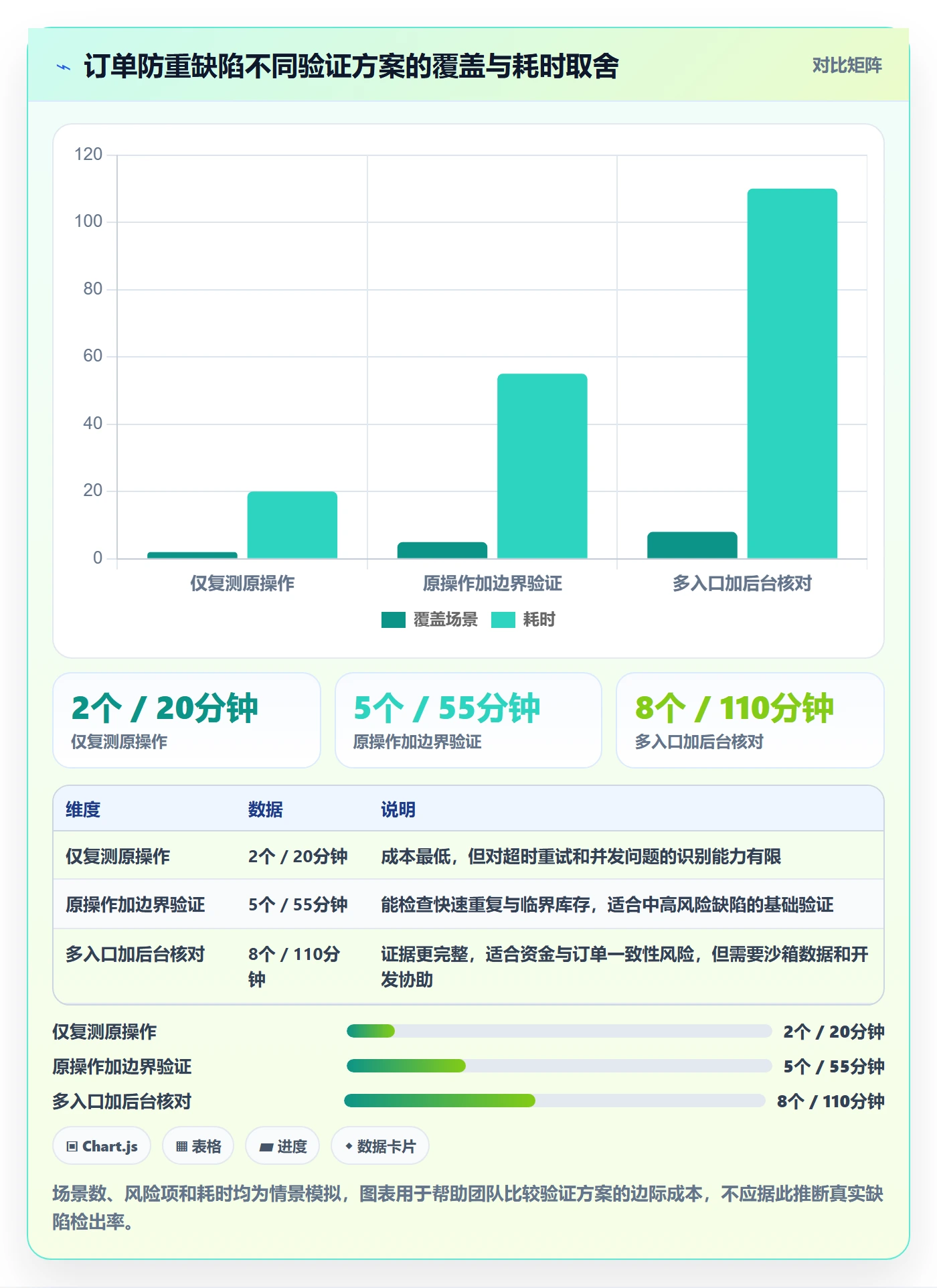The image size is (937, 1288).
Task: Click the chart title 订单防重缺陷不同验证方案的覆盖与耗时取舍
Action: [x=351, y=66]
